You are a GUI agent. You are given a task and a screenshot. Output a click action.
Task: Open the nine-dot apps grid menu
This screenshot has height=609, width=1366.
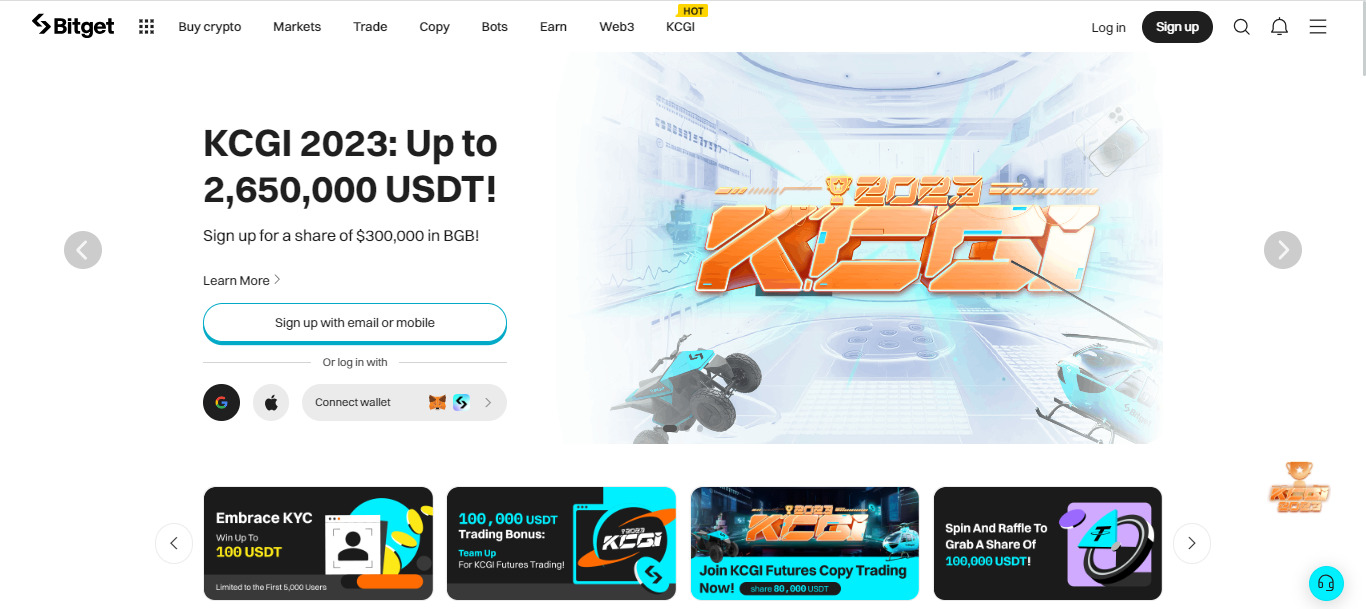146,27
